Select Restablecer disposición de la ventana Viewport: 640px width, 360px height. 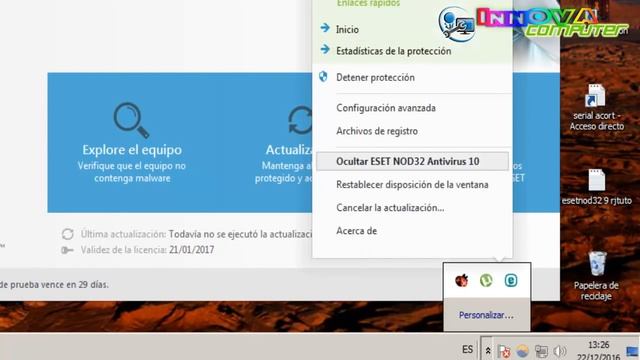coord(412,184)
